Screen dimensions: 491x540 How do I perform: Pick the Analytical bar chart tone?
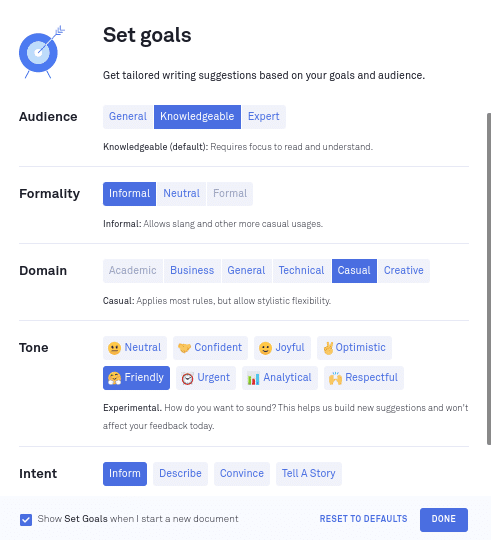click(x=280, y=378)
